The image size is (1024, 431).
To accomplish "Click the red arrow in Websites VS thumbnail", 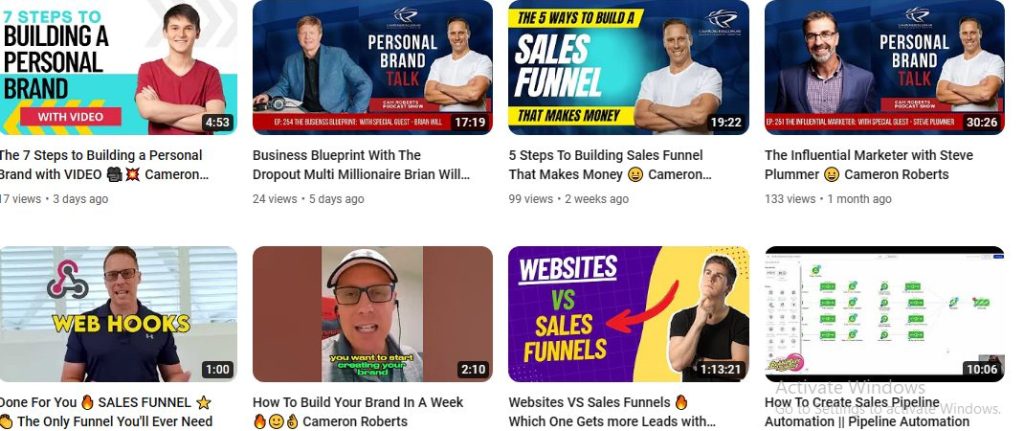I will (x=643, y=305).
